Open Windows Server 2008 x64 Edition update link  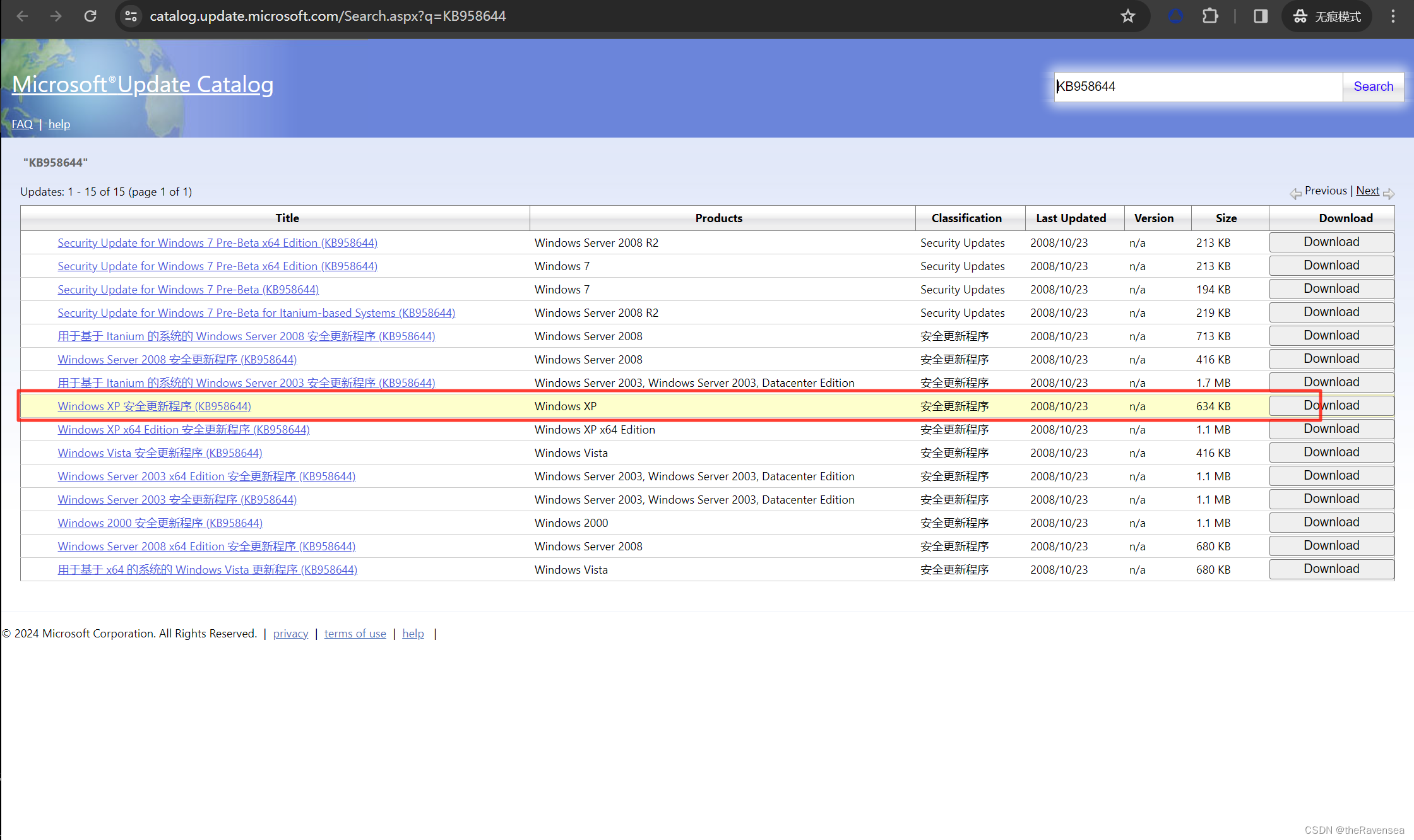point(206,547)
